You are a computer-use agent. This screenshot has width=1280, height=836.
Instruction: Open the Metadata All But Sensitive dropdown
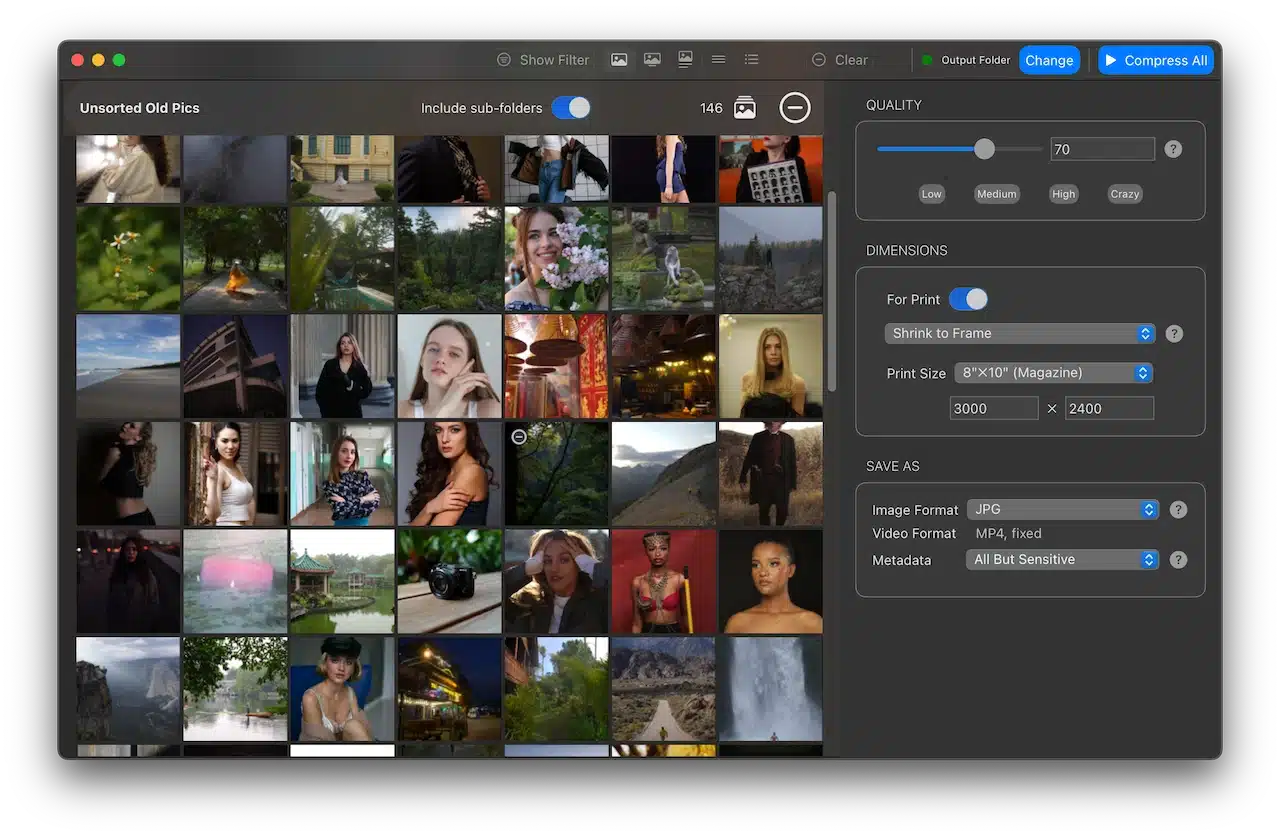[1062, 560]
